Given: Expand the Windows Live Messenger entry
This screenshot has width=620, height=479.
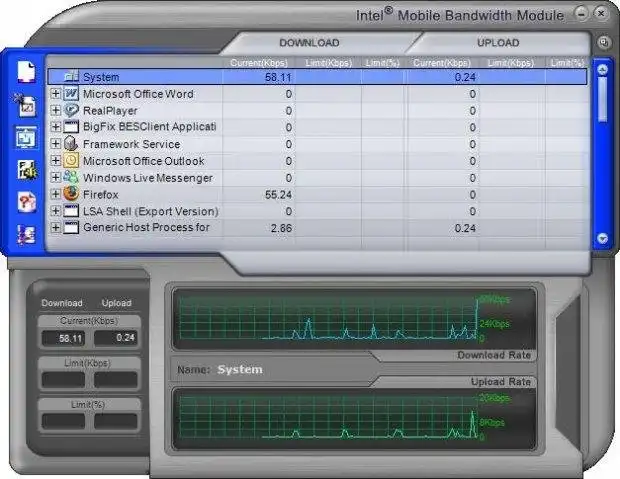Looking at the screenshot, I should click(56, 177).
